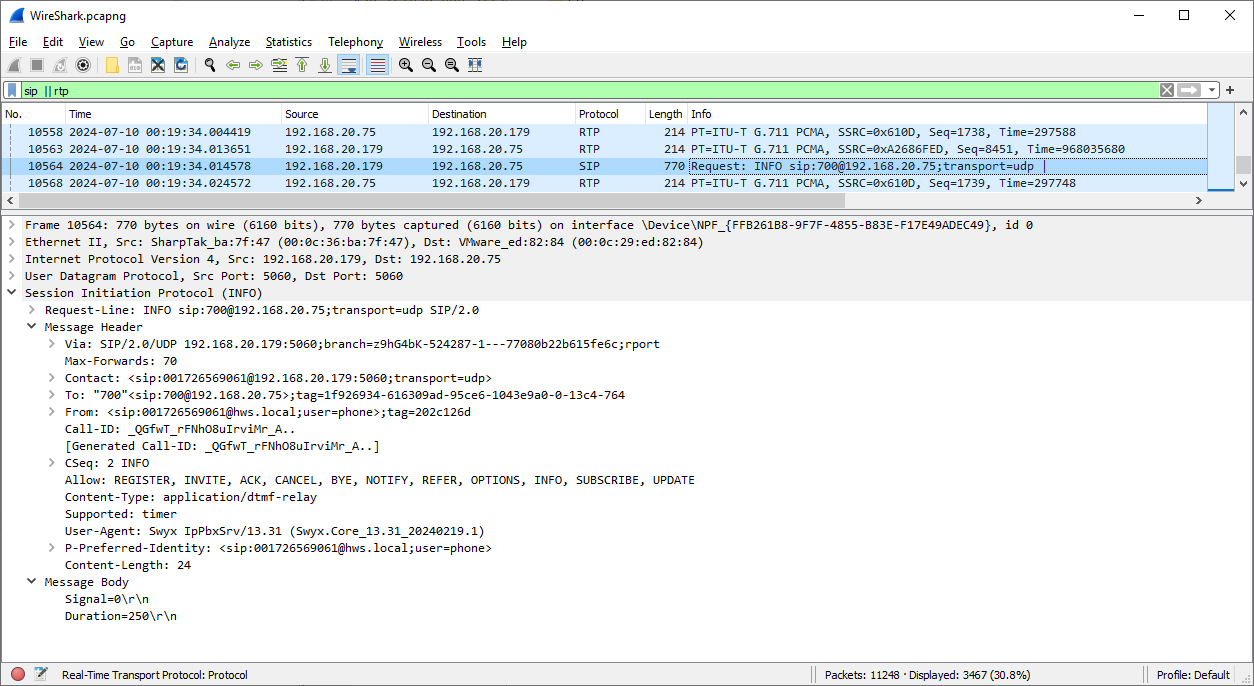The height and width of the screenshot is (686, 1254).
Task: Expand the Ethernet II tree row
Action: click(x=12, y=242)
